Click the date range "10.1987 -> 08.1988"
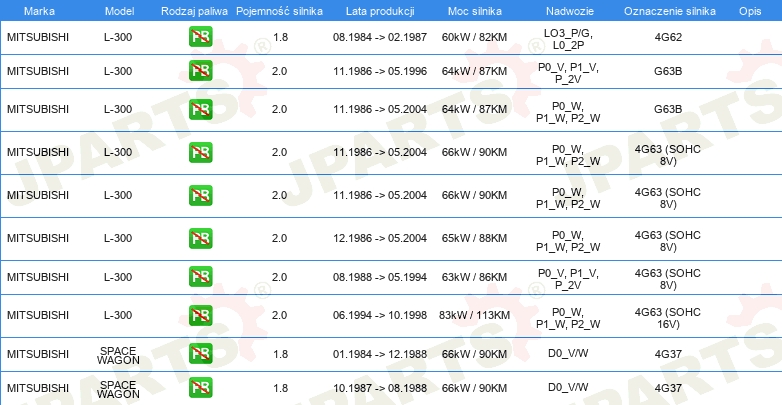782x405 pixels. click(380, 388)
